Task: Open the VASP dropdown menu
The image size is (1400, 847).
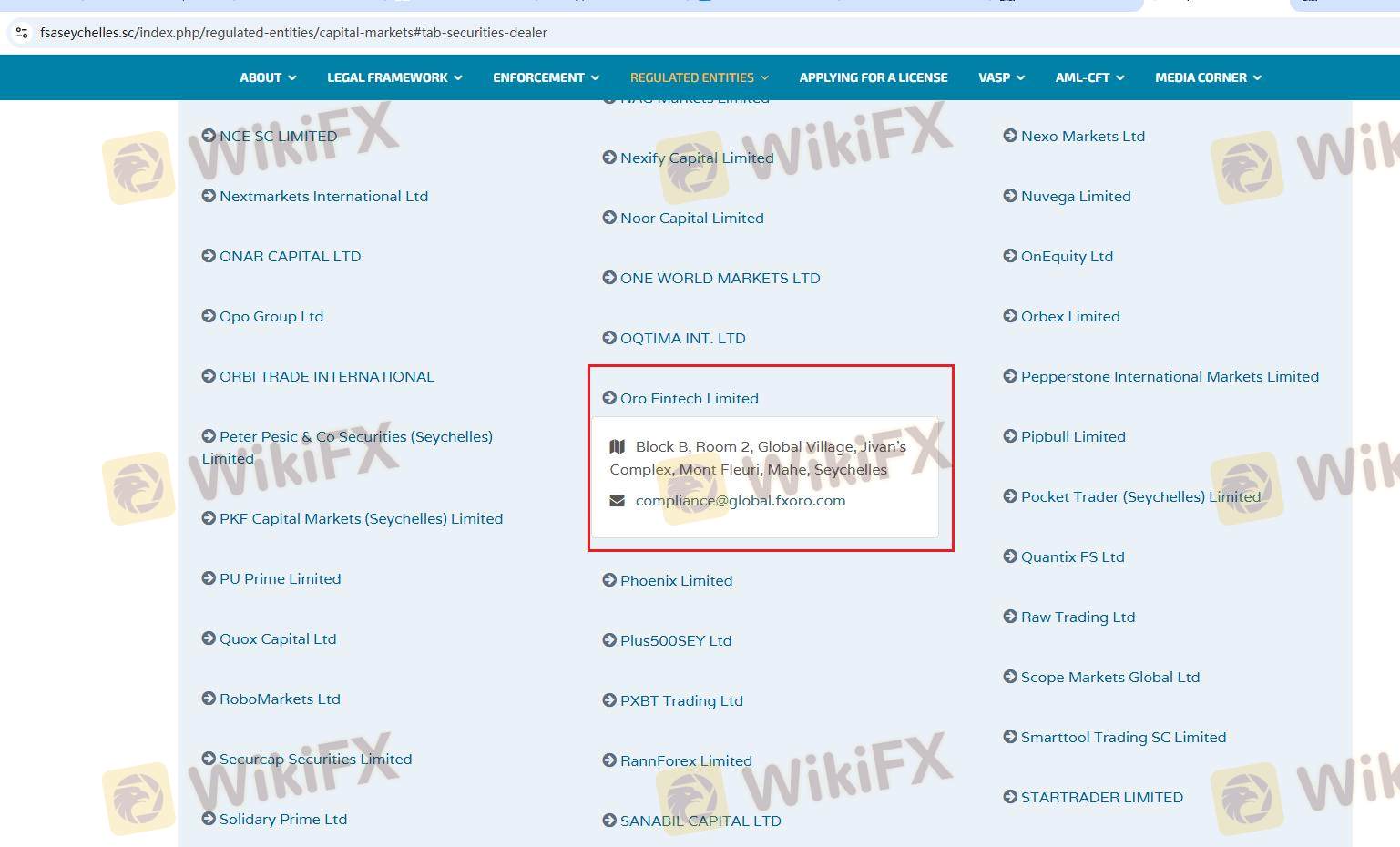Action: (x=1001, y=77)
